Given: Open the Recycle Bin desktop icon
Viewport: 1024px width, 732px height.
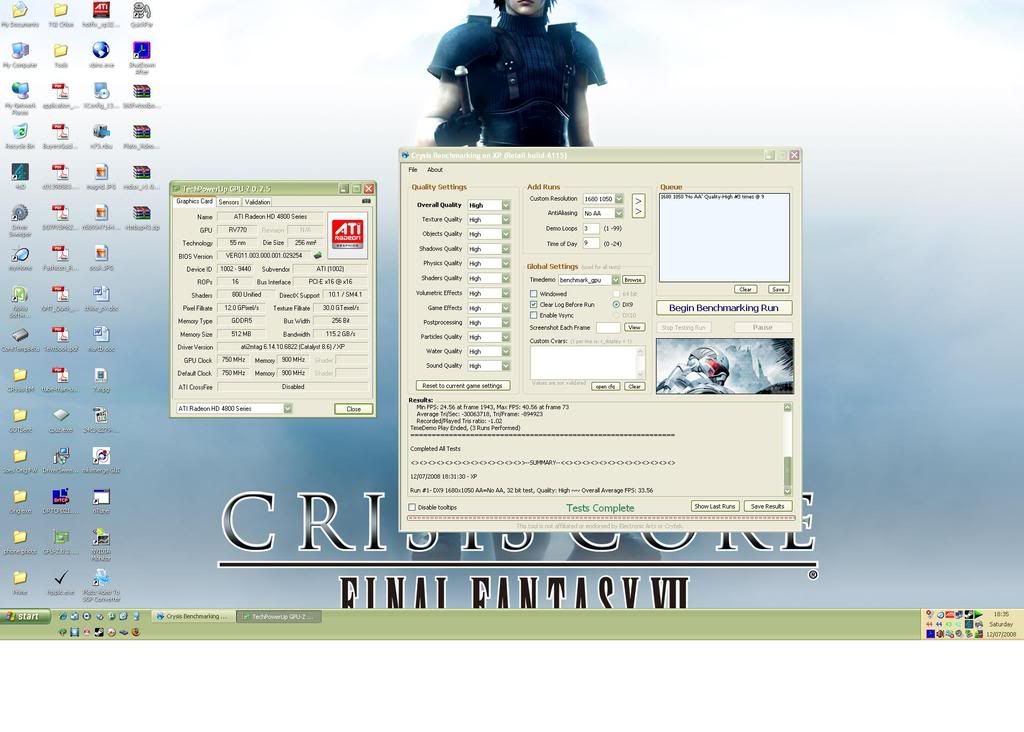Looking at the screenshot, I should click(19, 131).
